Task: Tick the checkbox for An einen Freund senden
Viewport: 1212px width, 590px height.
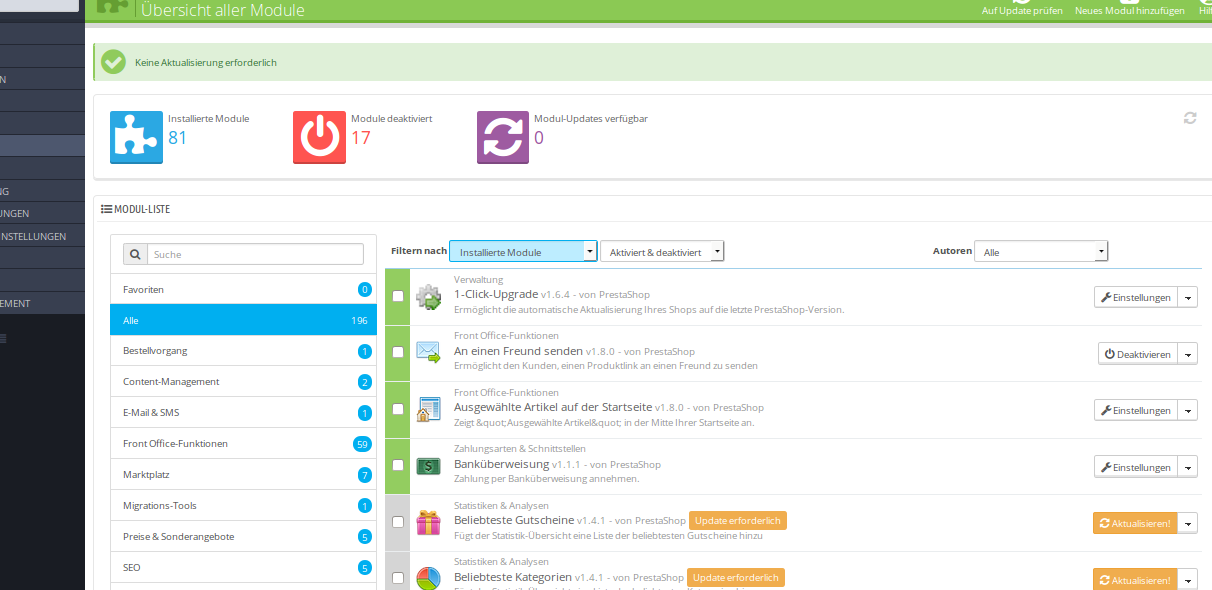Action: pyautogui.click(x=398, y=352)
